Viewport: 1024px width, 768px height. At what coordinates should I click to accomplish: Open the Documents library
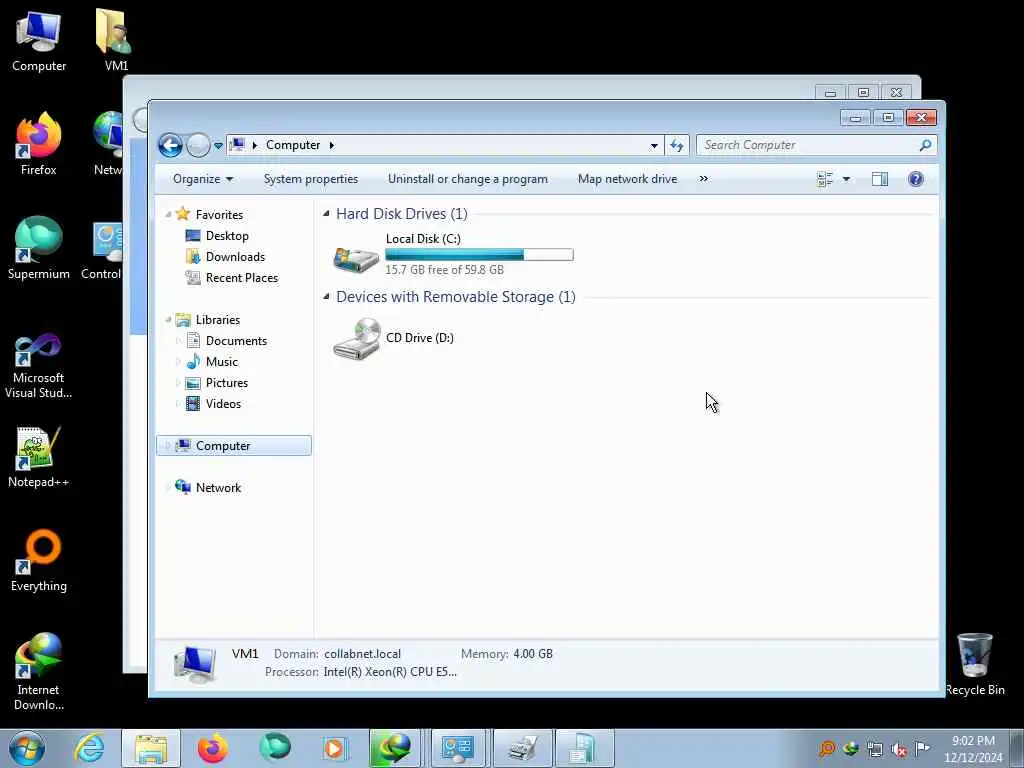235,340
